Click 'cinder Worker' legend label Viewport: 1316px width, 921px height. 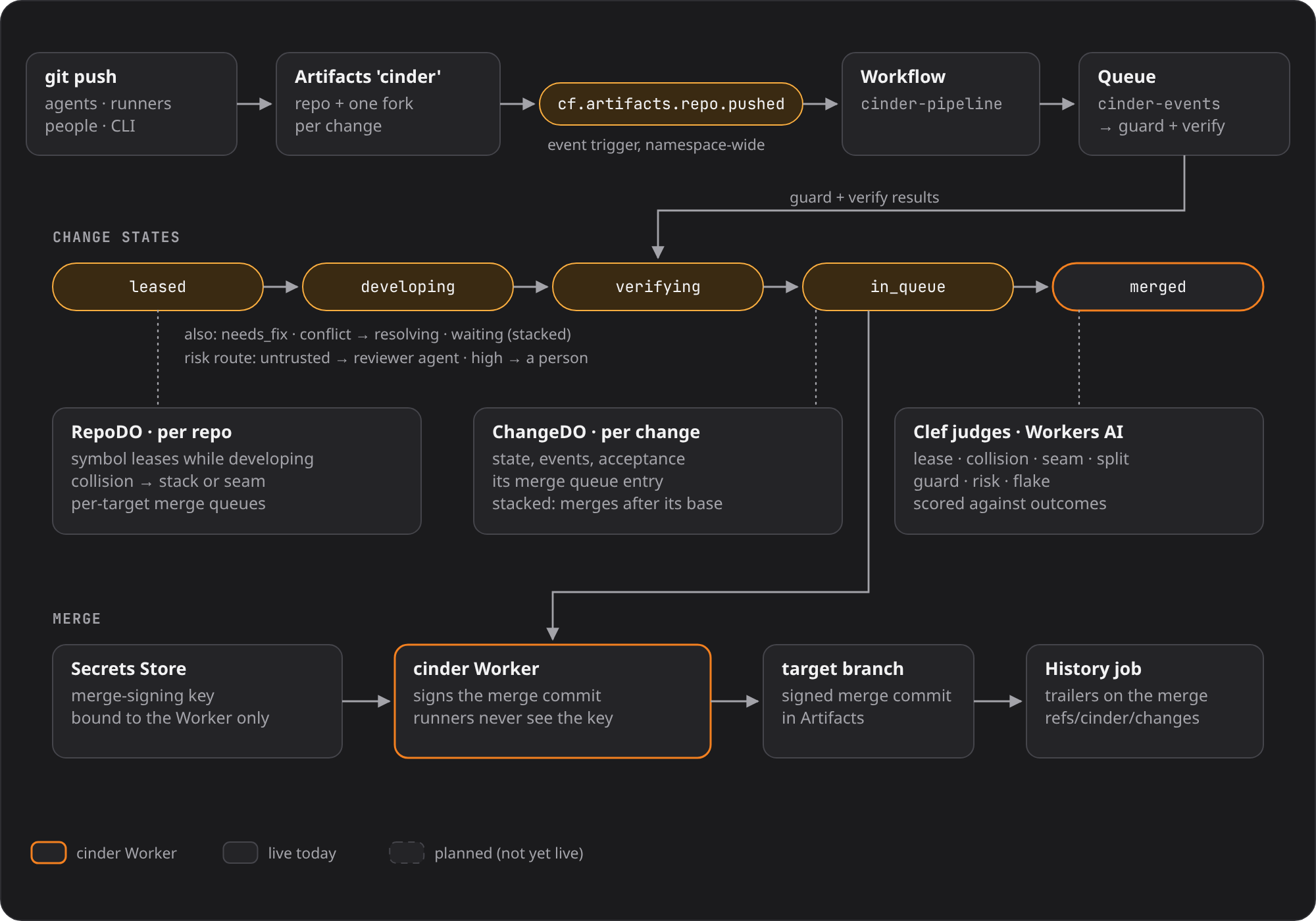[126, 853]
